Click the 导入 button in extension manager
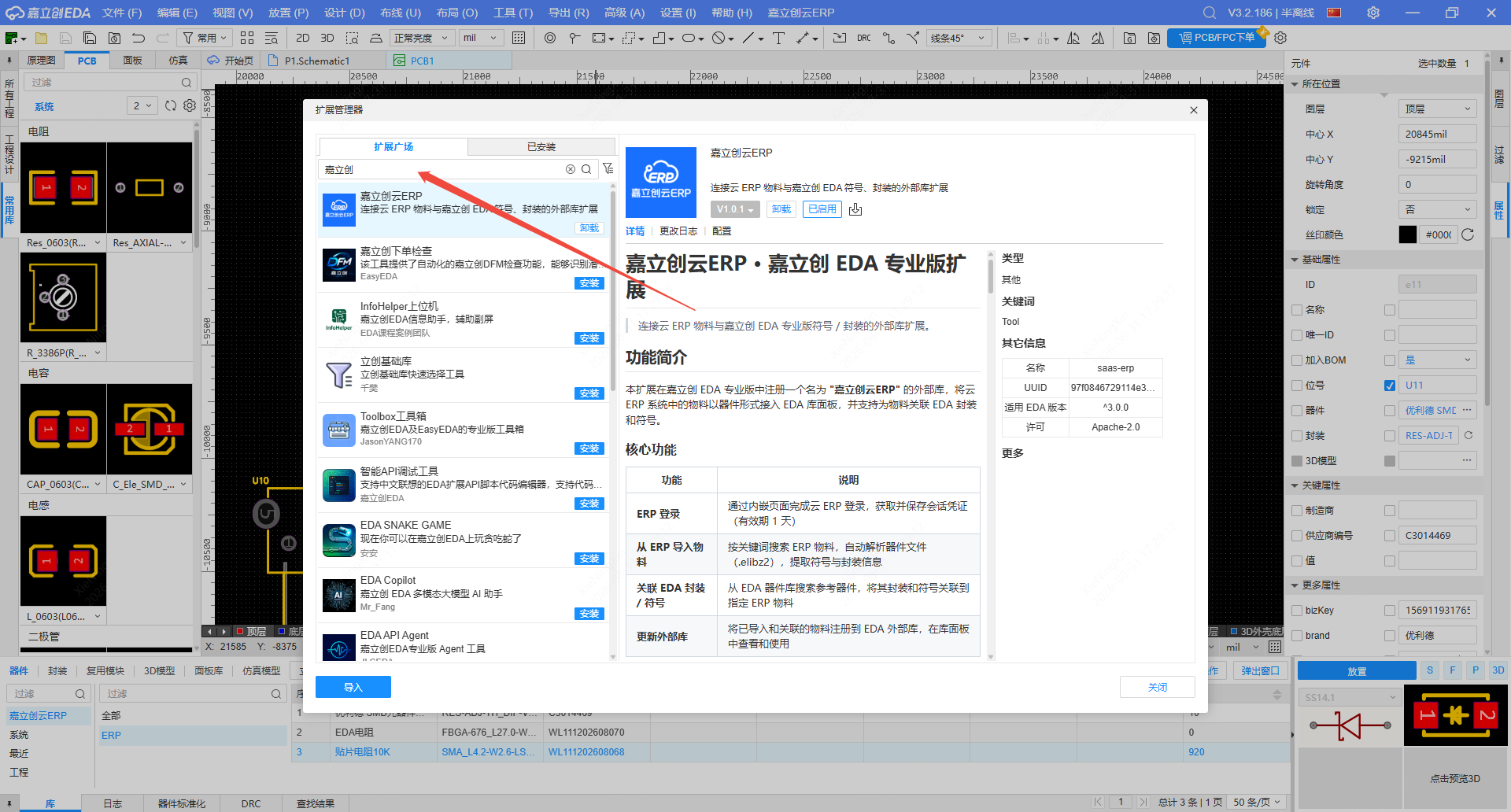This screenshot has width=1511, height=812. (353, 688)
